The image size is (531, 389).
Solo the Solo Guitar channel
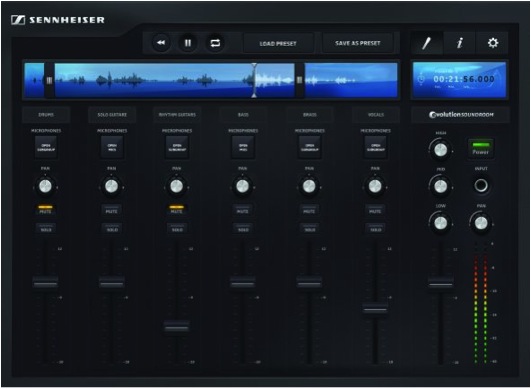coord(112,228)
